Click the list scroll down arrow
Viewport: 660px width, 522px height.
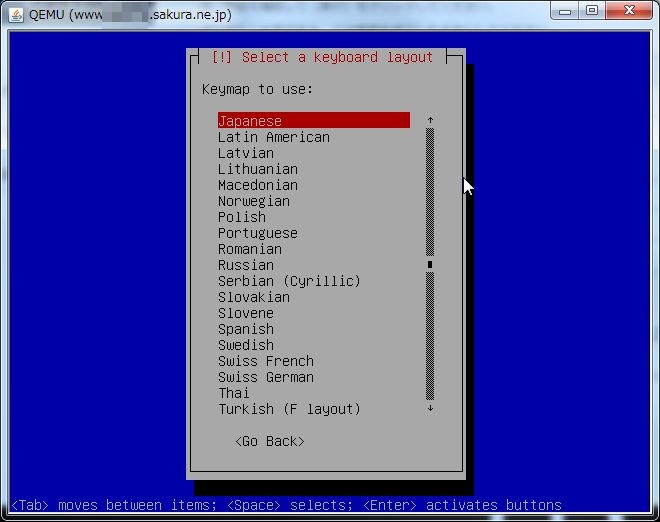point(430,408)
